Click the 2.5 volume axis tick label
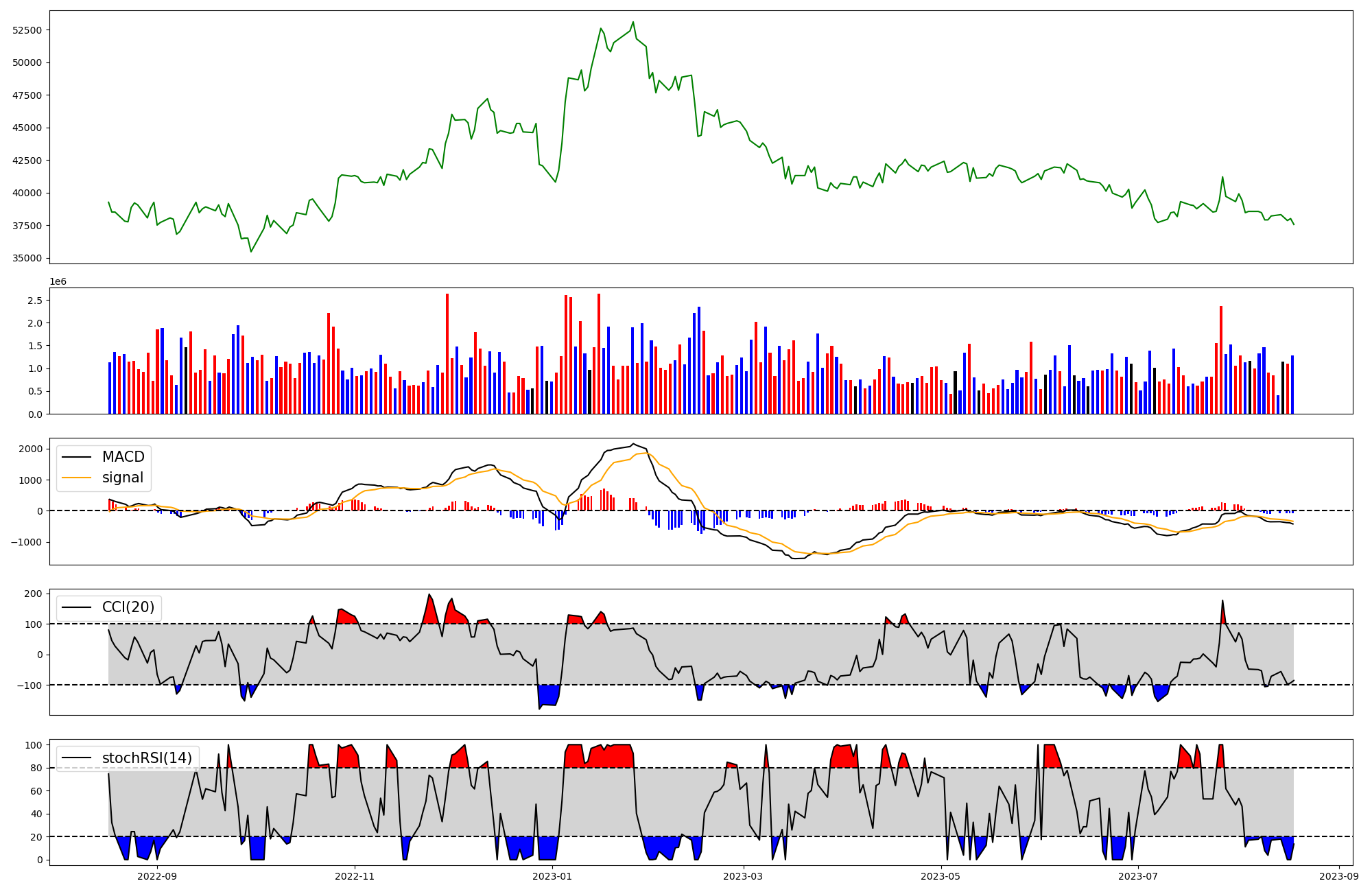 pyautogui.click(x=35, y=301)
